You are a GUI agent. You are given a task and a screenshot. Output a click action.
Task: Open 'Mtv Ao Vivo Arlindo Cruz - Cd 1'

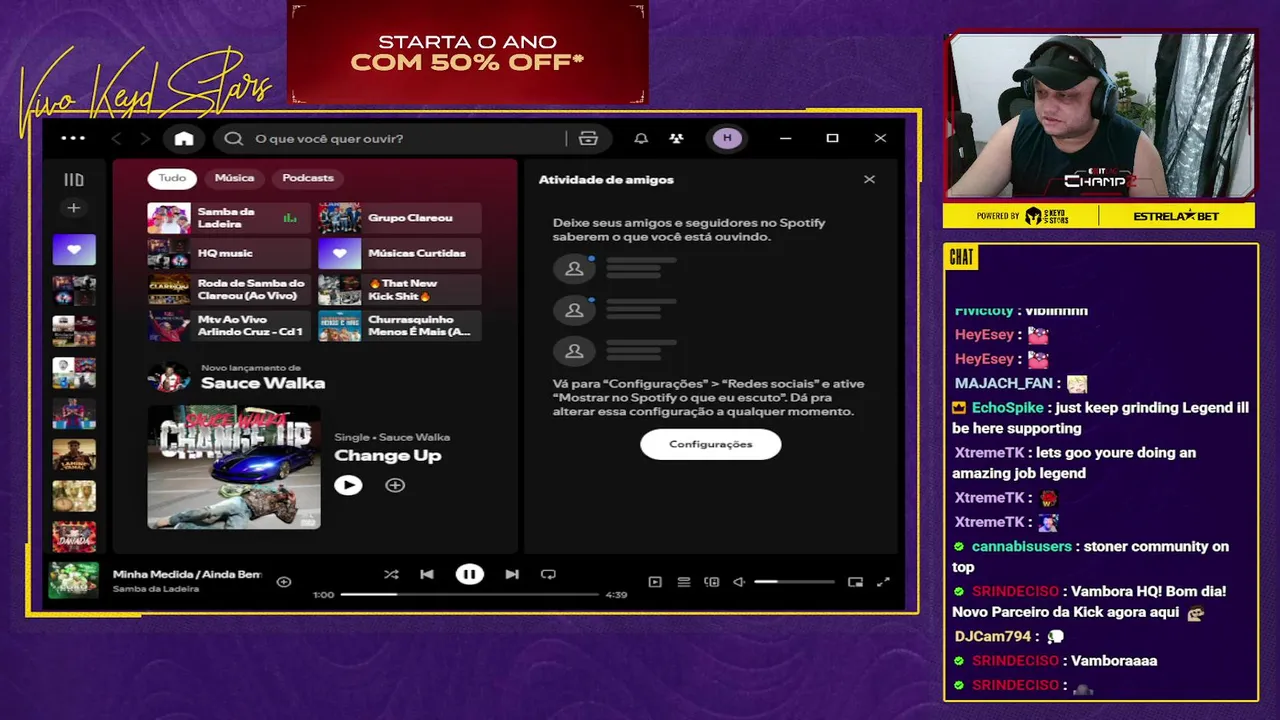(x=229, y=326)
